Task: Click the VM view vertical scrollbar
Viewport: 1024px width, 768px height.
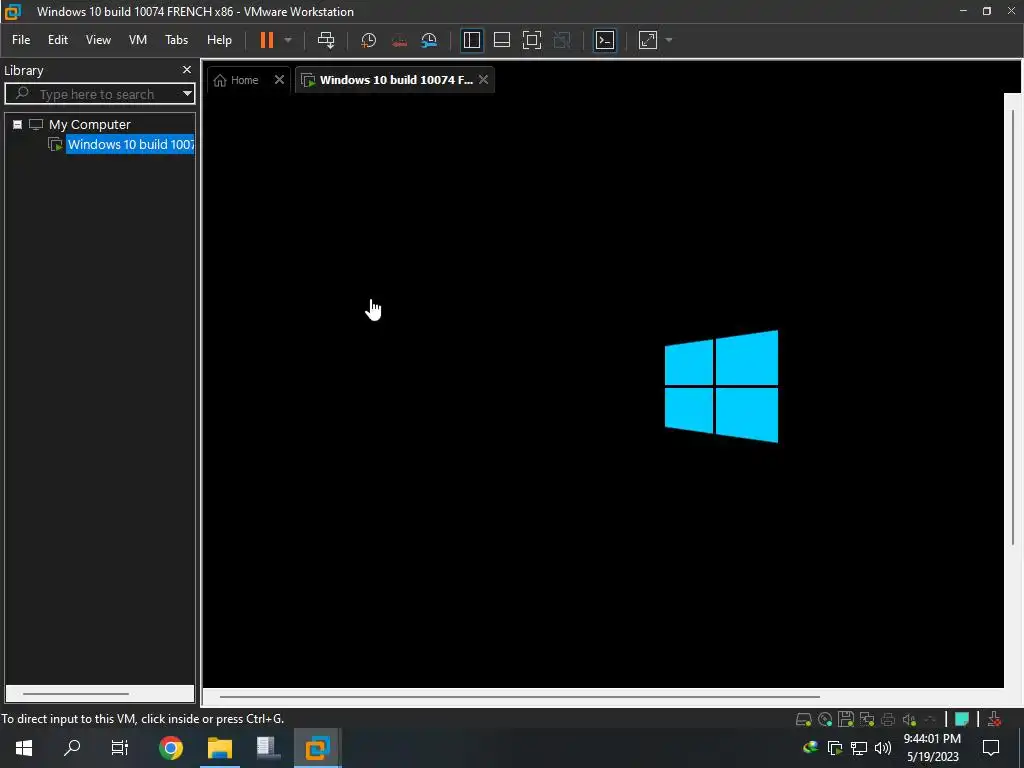Action: click(1013, 327)
